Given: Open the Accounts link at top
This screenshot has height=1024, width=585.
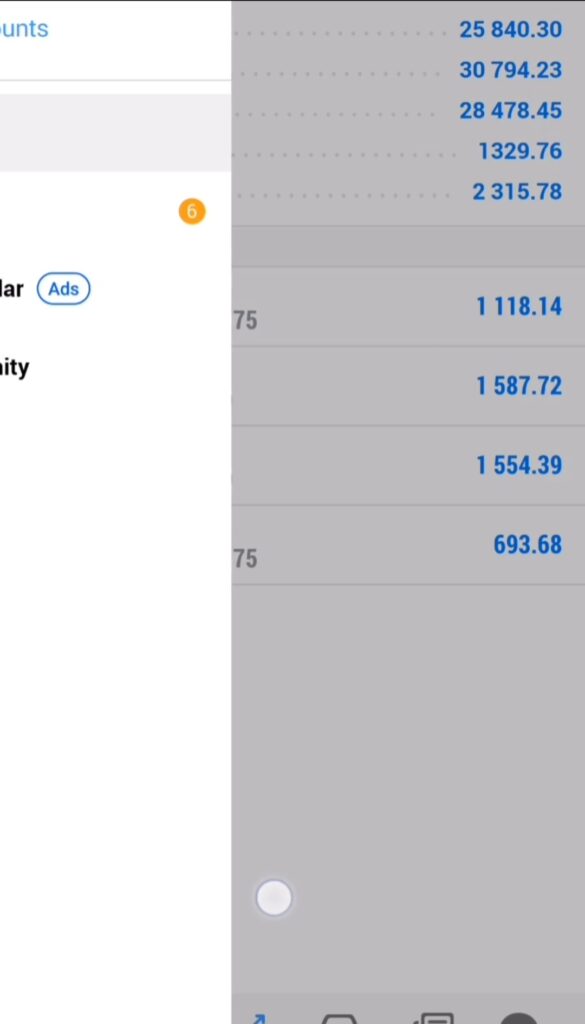Looking at the screenshot, I should point(24,29).
